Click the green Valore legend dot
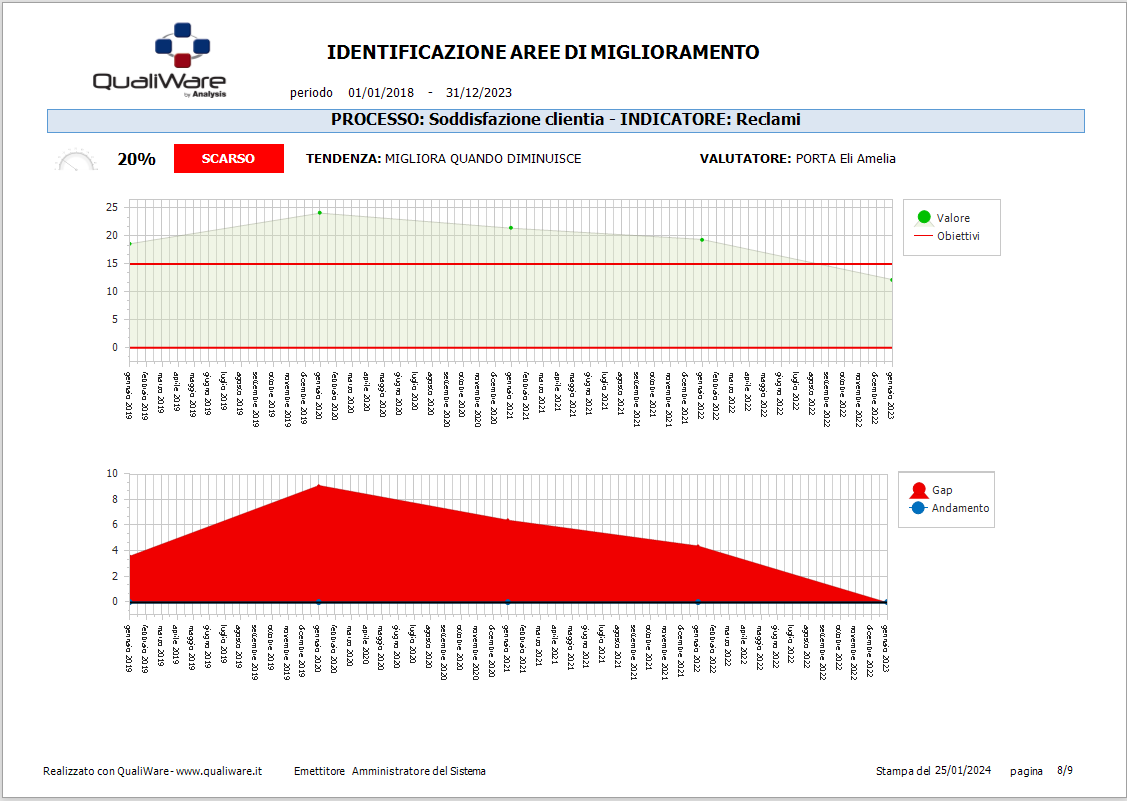 point(923,217)
